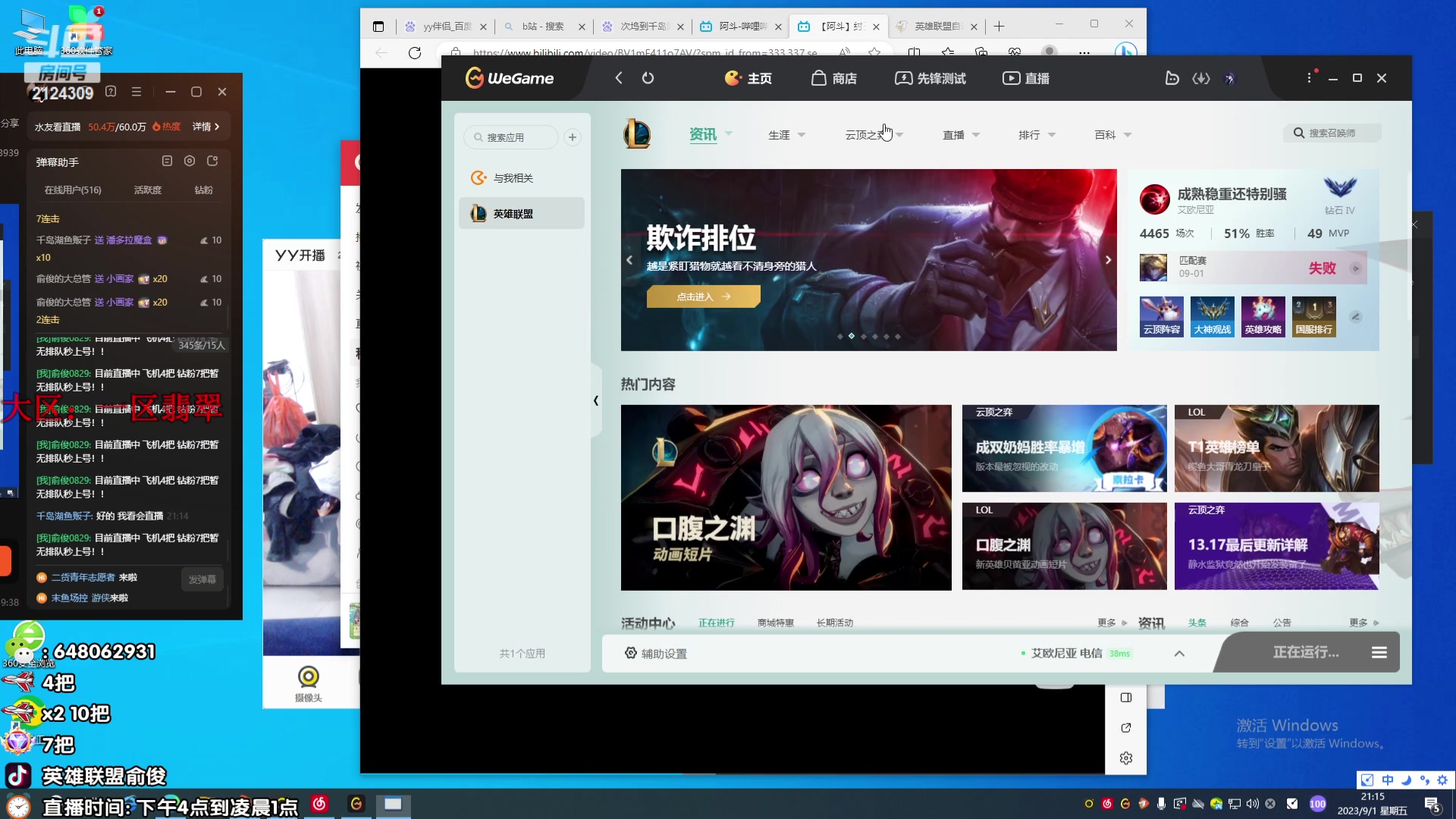Open WeGame from the taskbar
The width and height of the screenshot is (1456, 819).
pyautogui.click(x=356, y=804)
